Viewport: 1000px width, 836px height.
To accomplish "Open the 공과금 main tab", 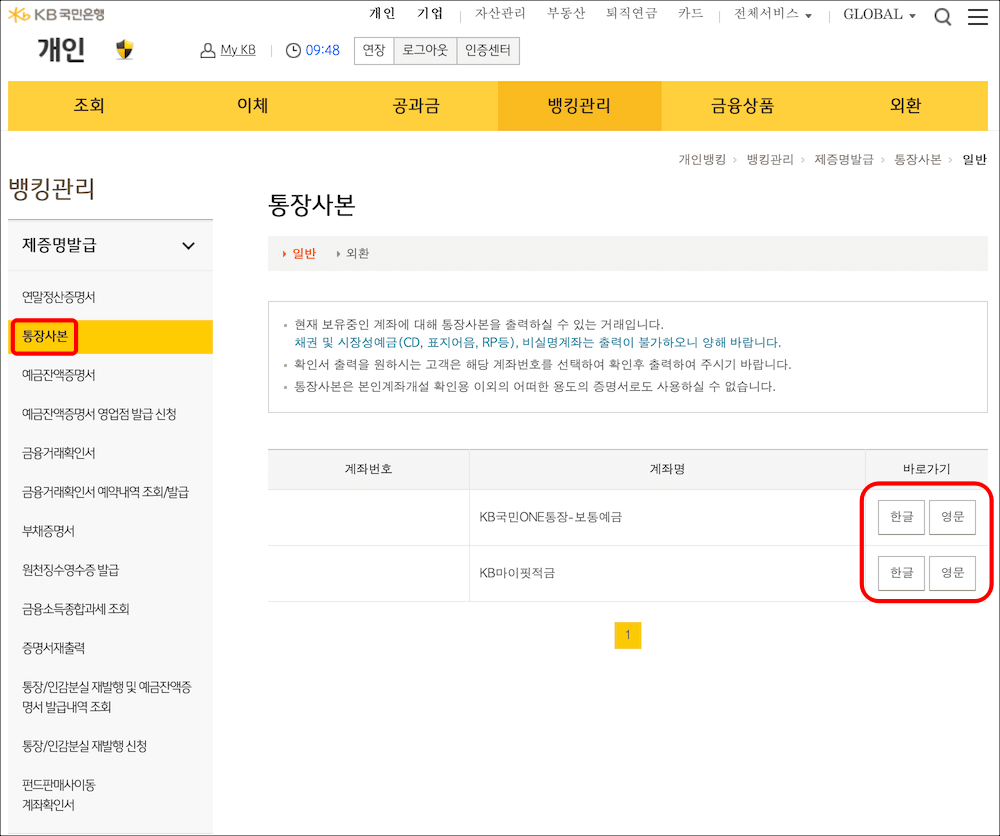I will click(x=416, y=106).
